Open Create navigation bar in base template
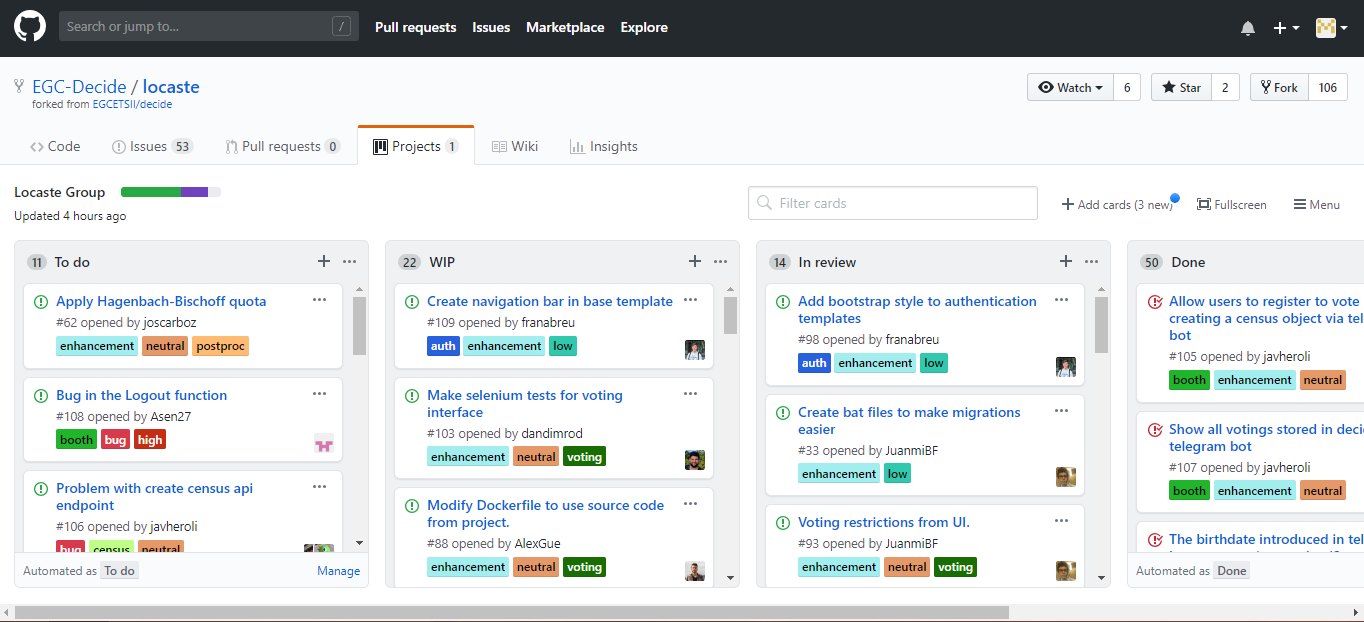Image resolution: width=1364 pixels, height=622 pixels. [550, 301]
